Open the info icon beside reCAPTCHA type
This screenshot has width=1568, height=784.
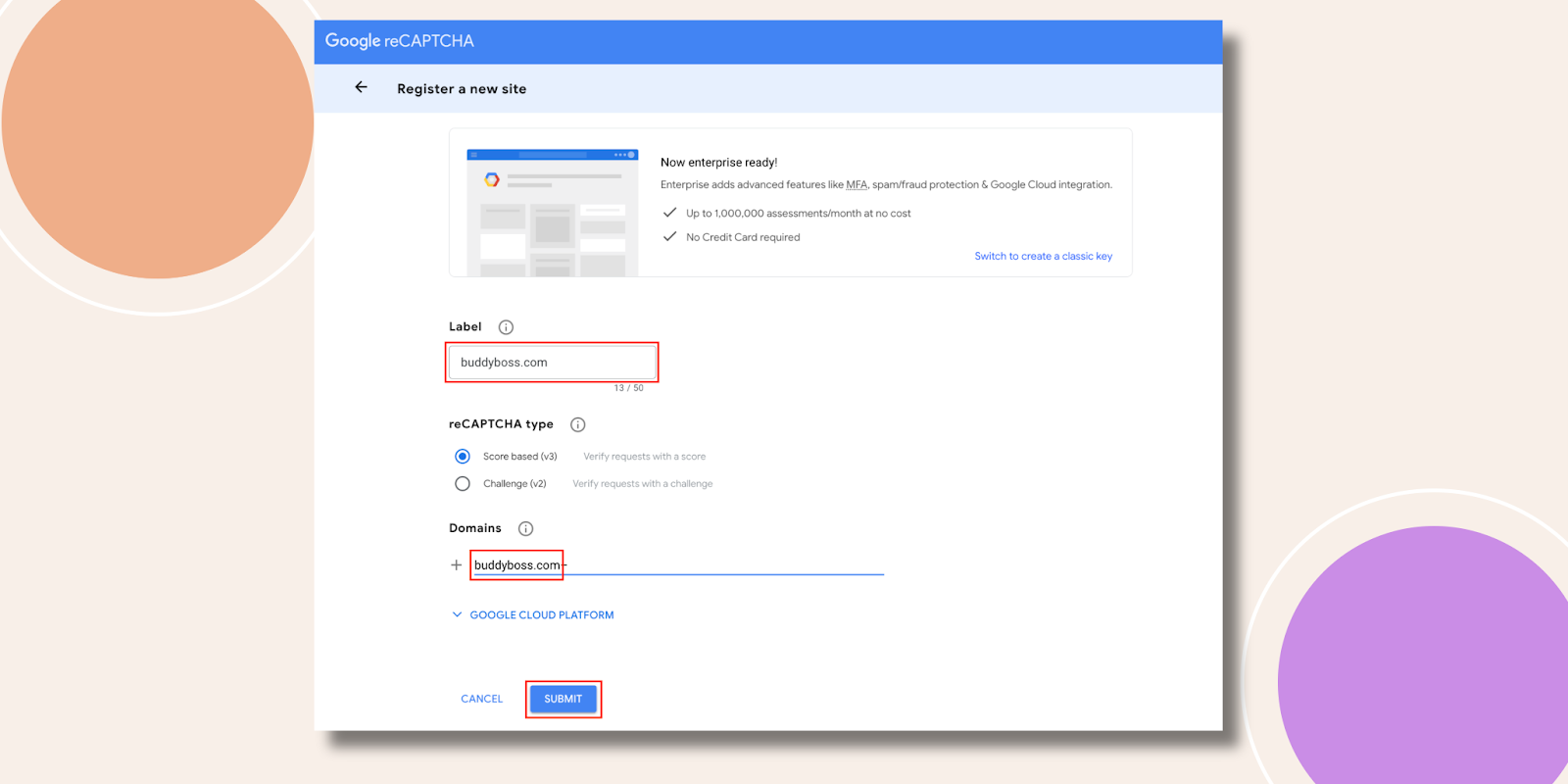click(578, 424)
